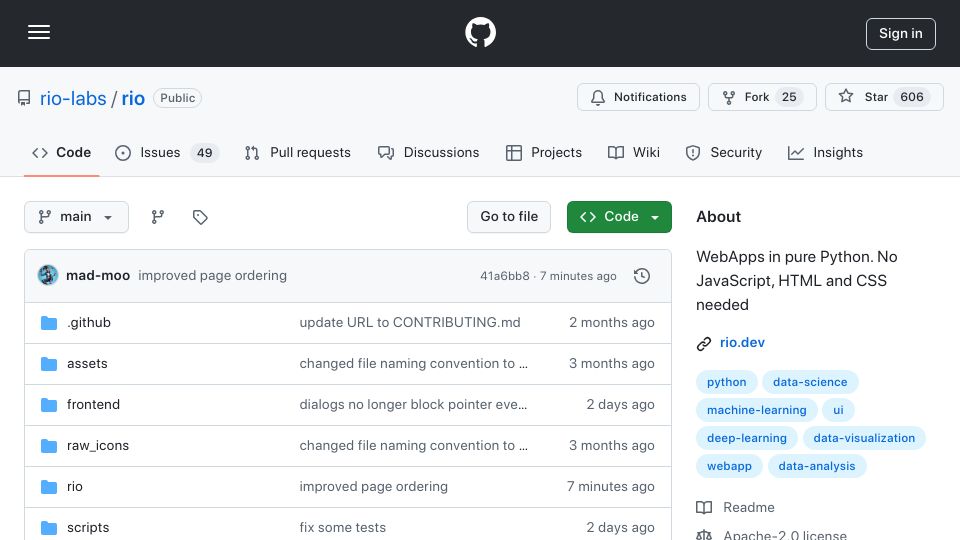Screen dimensions: 960x540
Task: Open the latest commit message next to mad-moo
Action: 212,276
